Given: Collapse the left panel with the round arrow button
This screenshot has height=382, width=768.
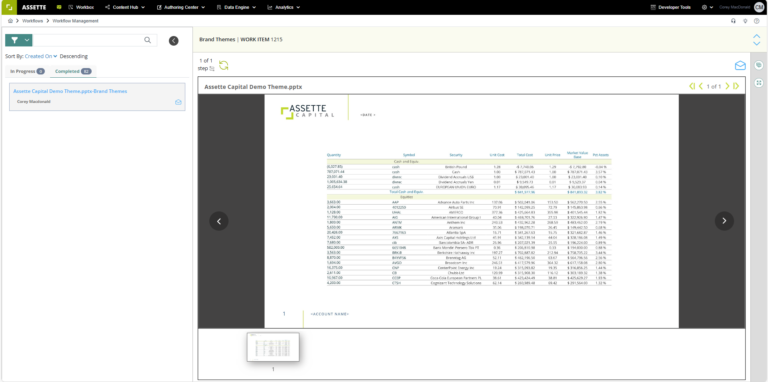Looking at the screenshot, I should (x=173, y=41).
